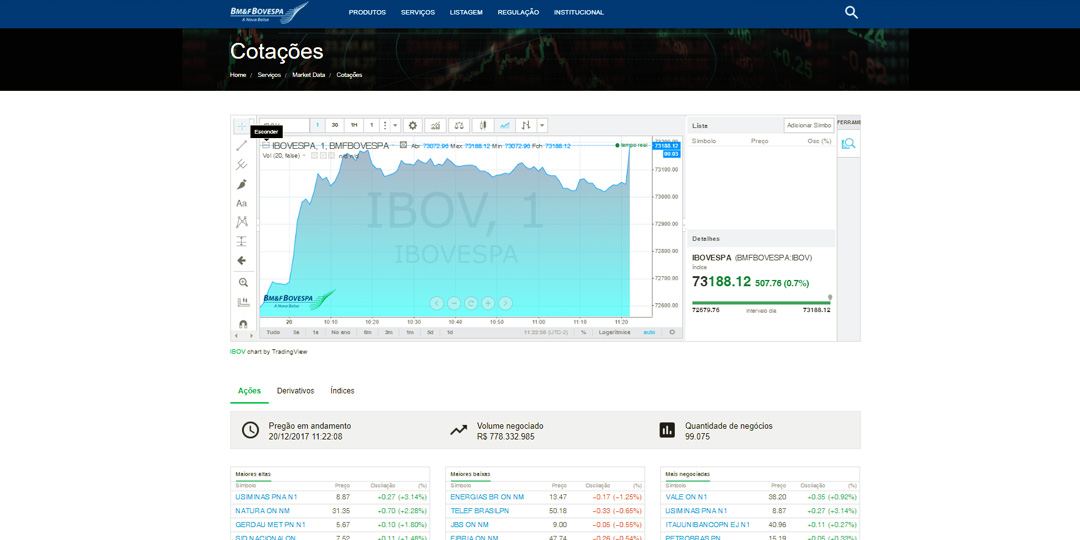The image size is (1080, 540).
Task: Go to Market Data breadcrumb link
Action: pyautogui.click(x=309, y=74)
